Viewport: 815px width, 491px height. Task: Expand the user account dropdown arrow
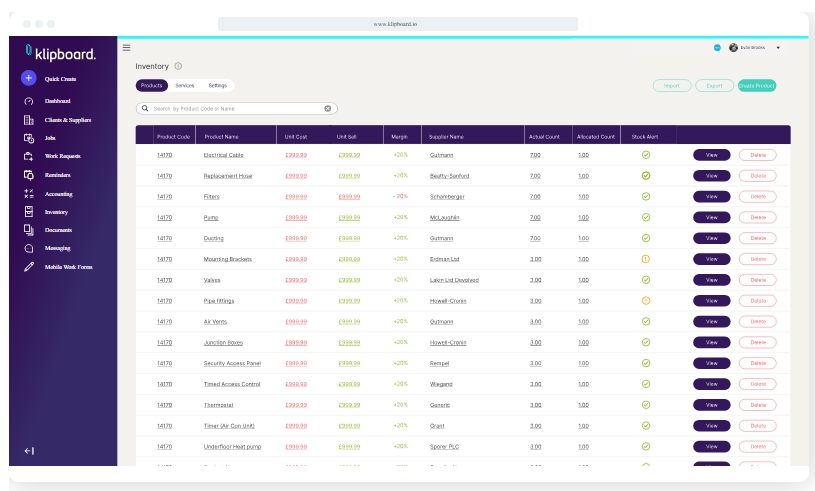click(778, 48)
